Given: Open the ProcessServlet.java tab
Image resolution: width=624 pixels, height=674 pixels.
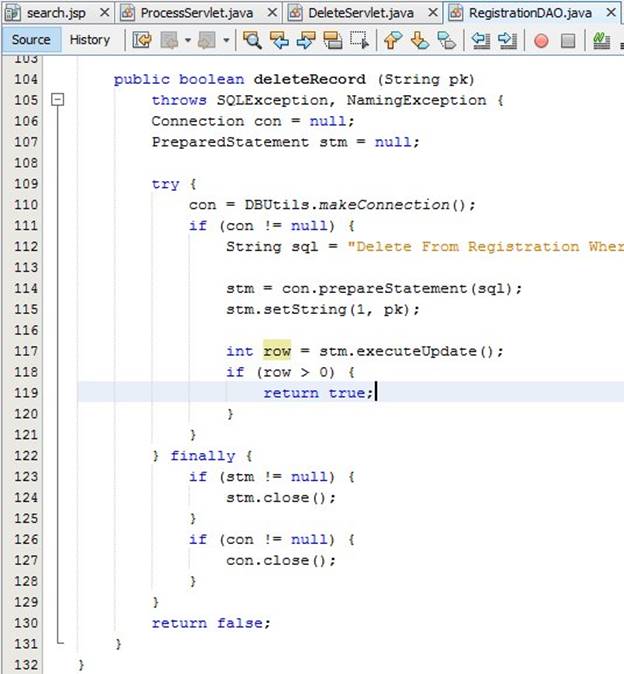Looking at the screenshot, I should click(x=196, y=13).
